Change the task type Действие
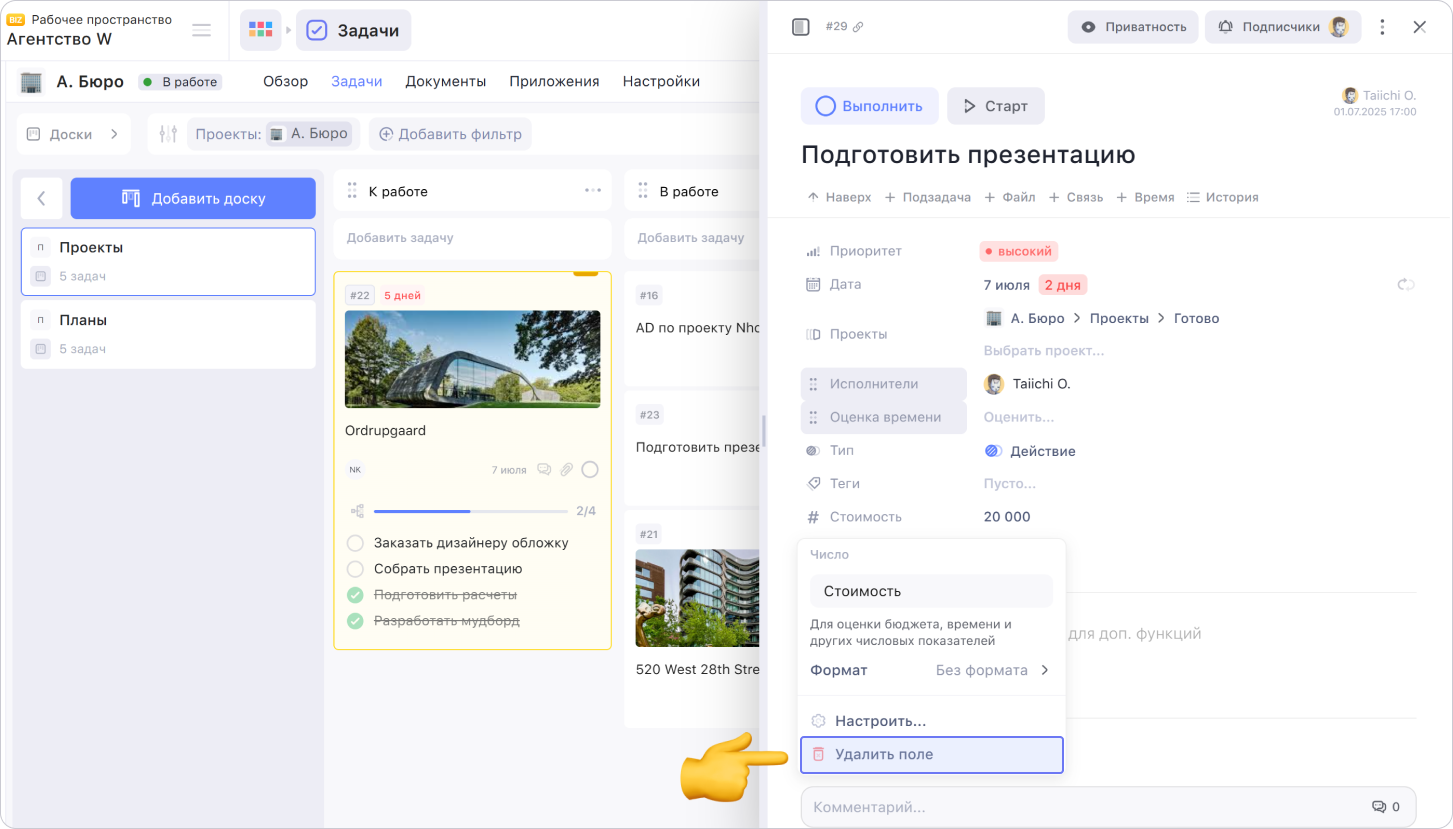This screenshot has width=1453, height=829. 1030,451
